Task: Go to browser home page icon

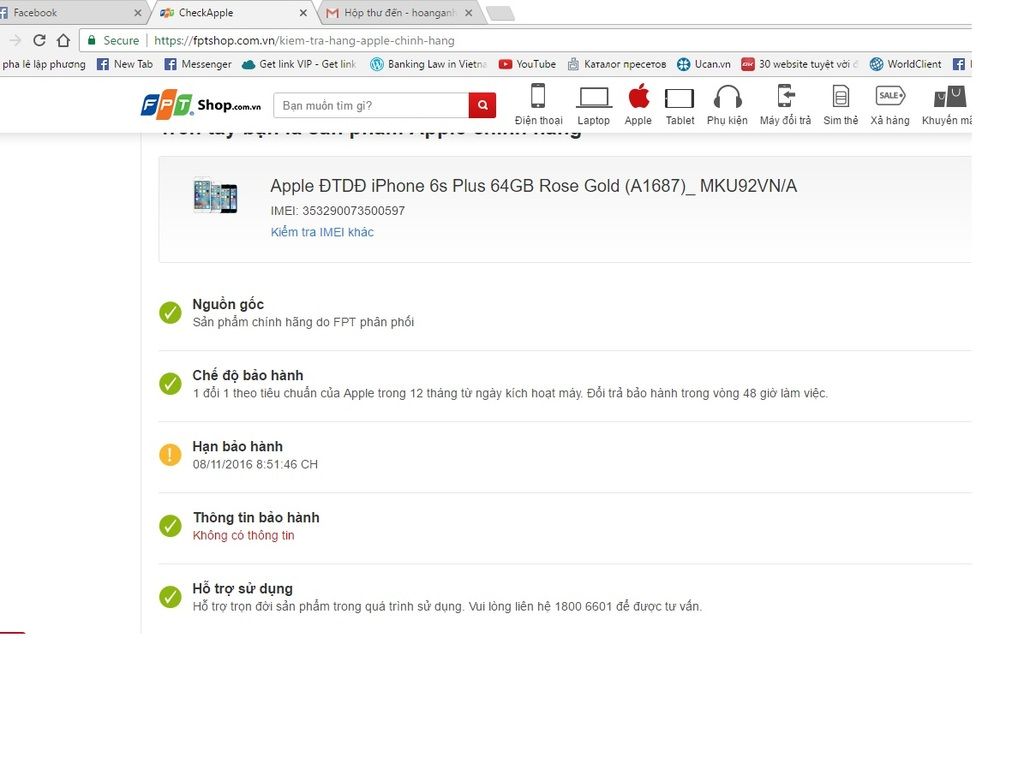Action: click(63, 40)
